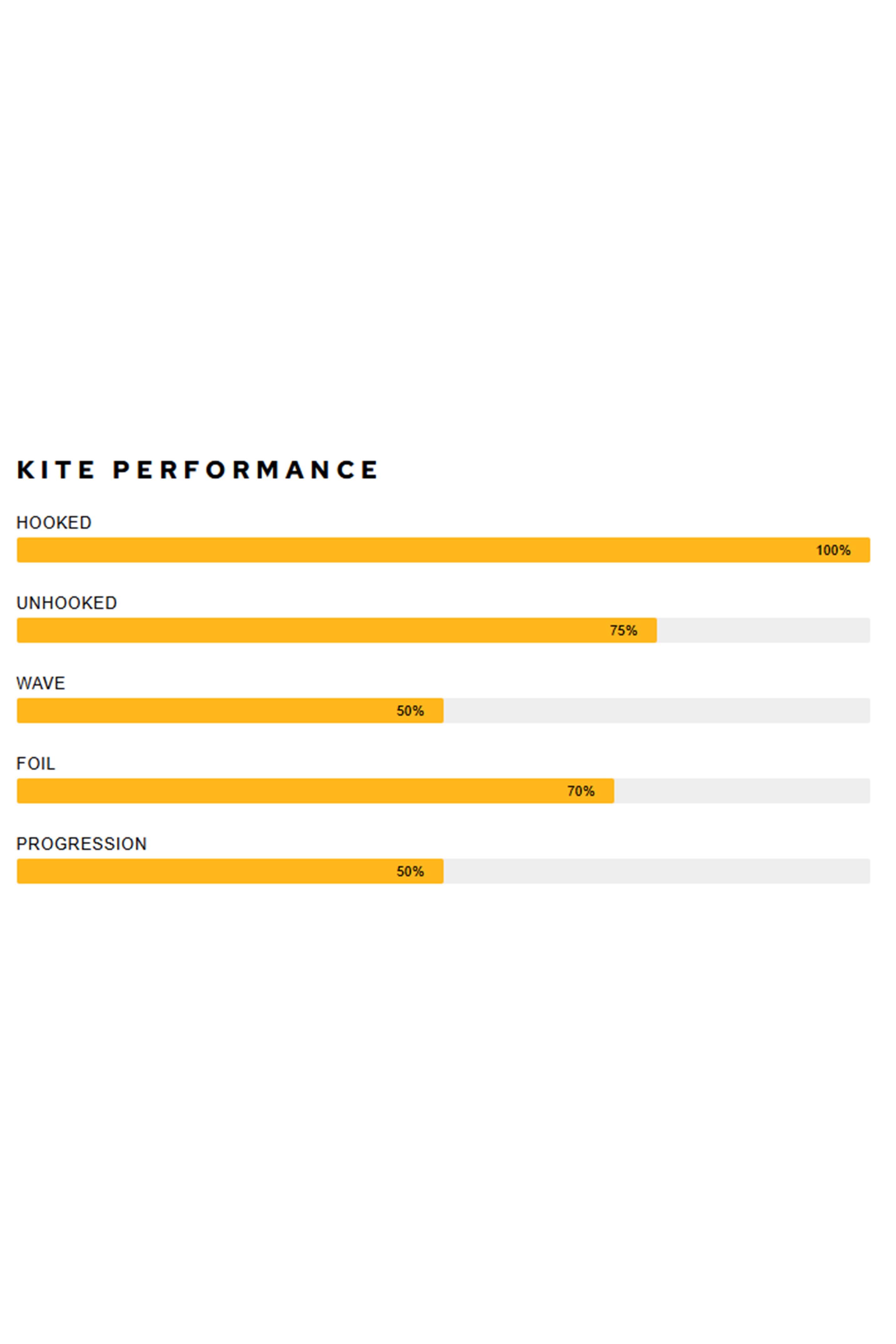Click the PROGRESSION label
The width and height of the screenshot is (896, 1344).
[81, 844]
